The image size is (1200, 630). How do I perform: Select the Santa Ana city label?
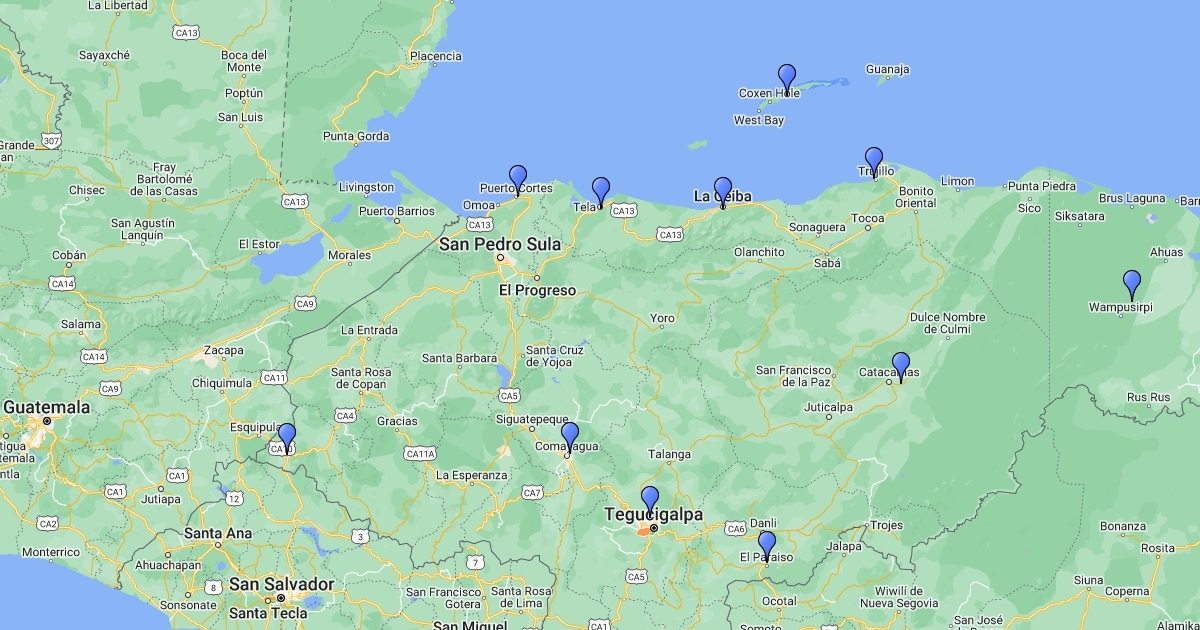(x=218, y=533)
